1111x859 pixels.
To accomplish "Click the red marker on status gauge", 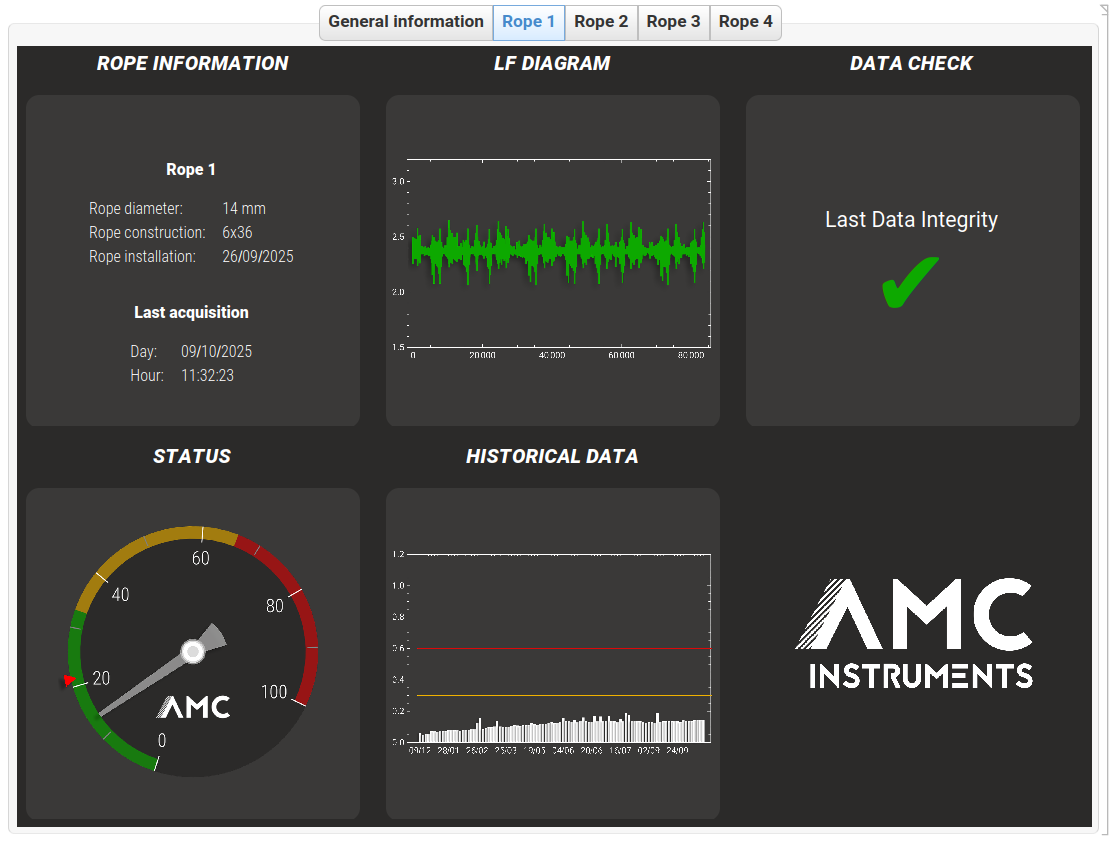I will [x=68, y=681].
